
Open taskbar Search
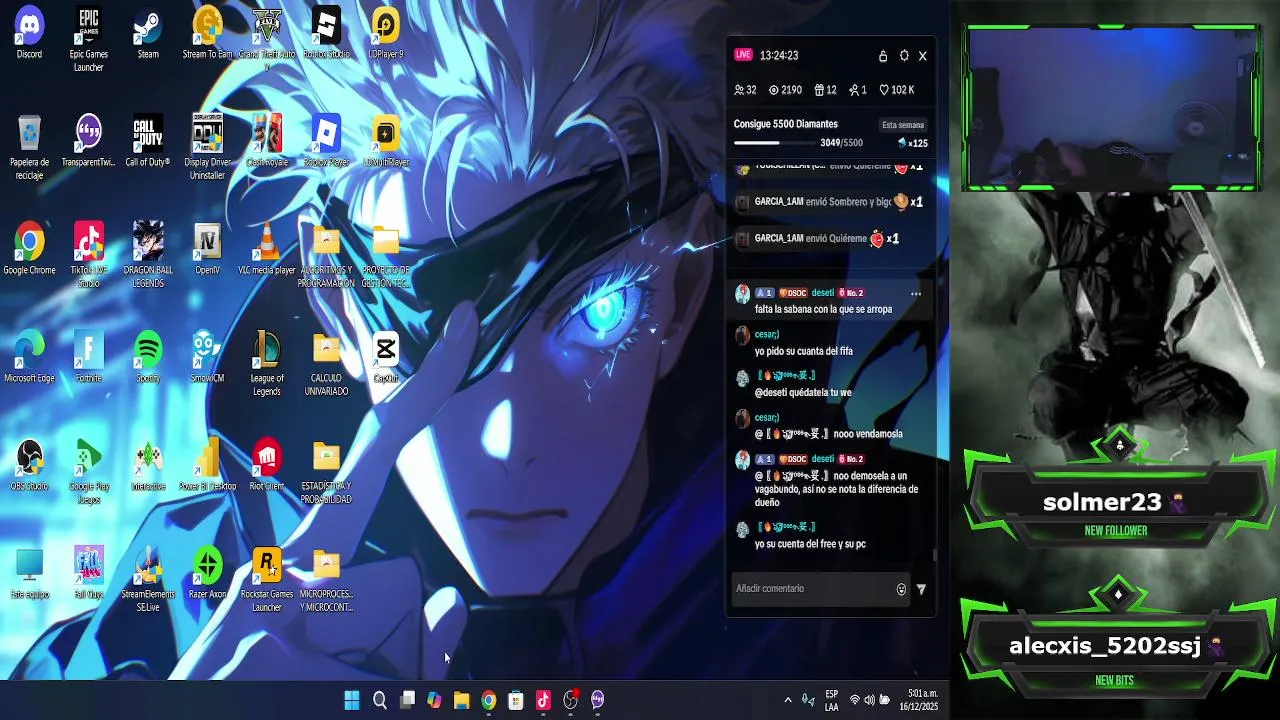(x=380, y=701)
